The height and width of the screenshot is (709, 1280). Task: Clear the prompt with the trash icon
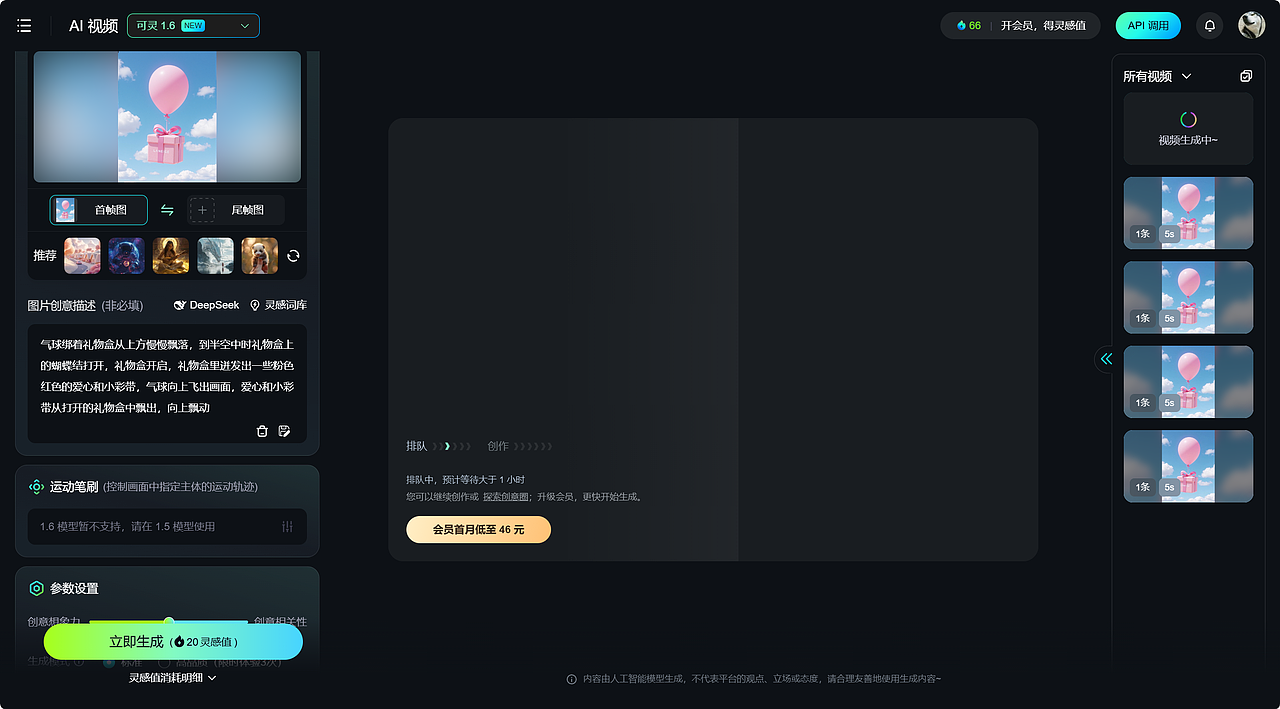[x=262, y=431]
